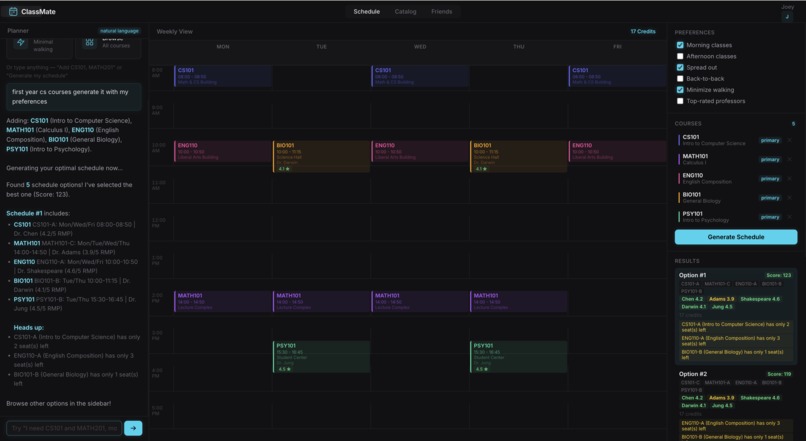Viewport: 806px width, 441px height.
Task: Click the BIO101 block on Tuesday
Action: pyautogui.click(x=321, y=156)
